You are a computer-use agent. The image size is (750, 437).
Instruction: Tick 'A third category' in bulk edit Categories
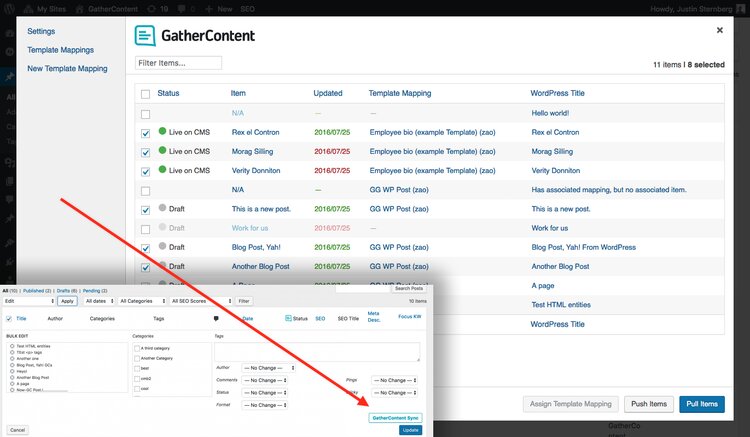(x=137, y=349)
